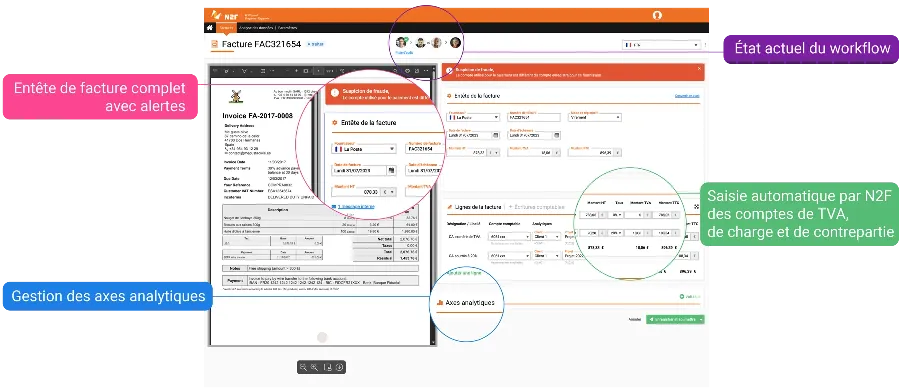Go to the home page icon
Screen dimensions: 900x390
[x=210, y=28]
